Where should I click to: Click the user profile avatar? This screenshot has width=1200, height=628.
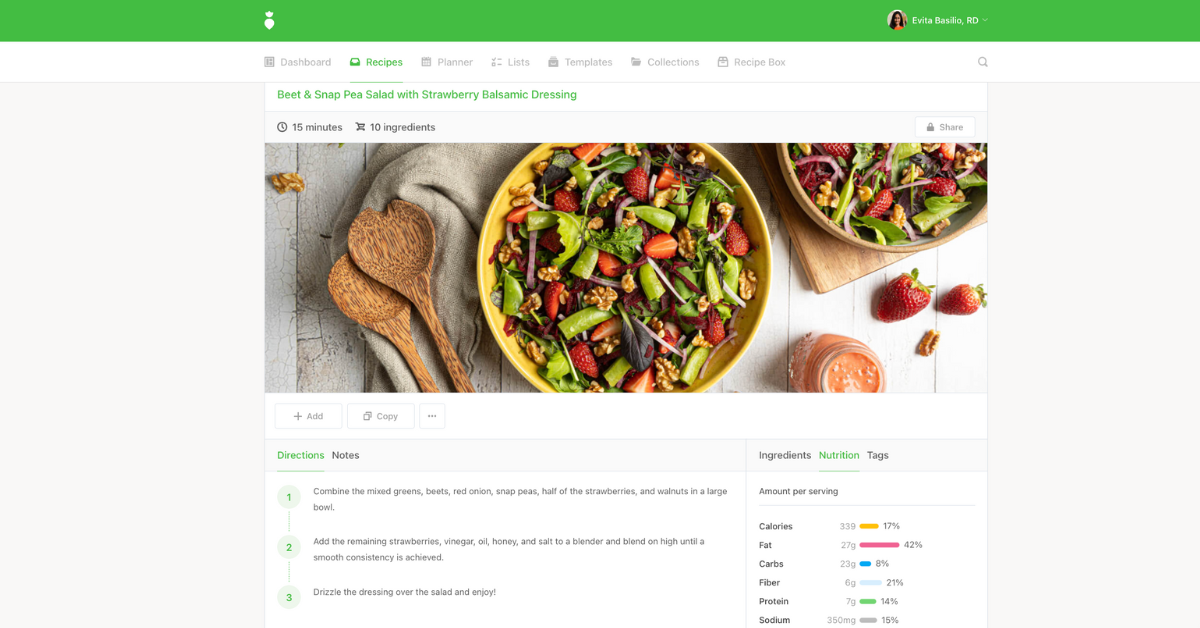[897, 20]
